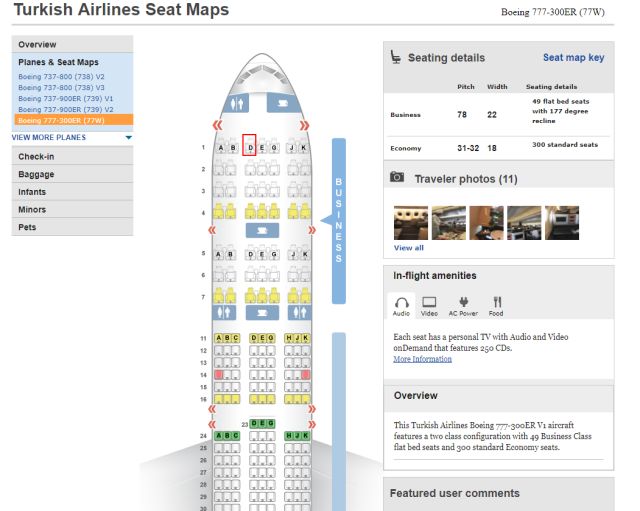This screenshot has height=511, width=640.
Task: Select the Audio headphones amenity icon
Action: tap(402, 302)
